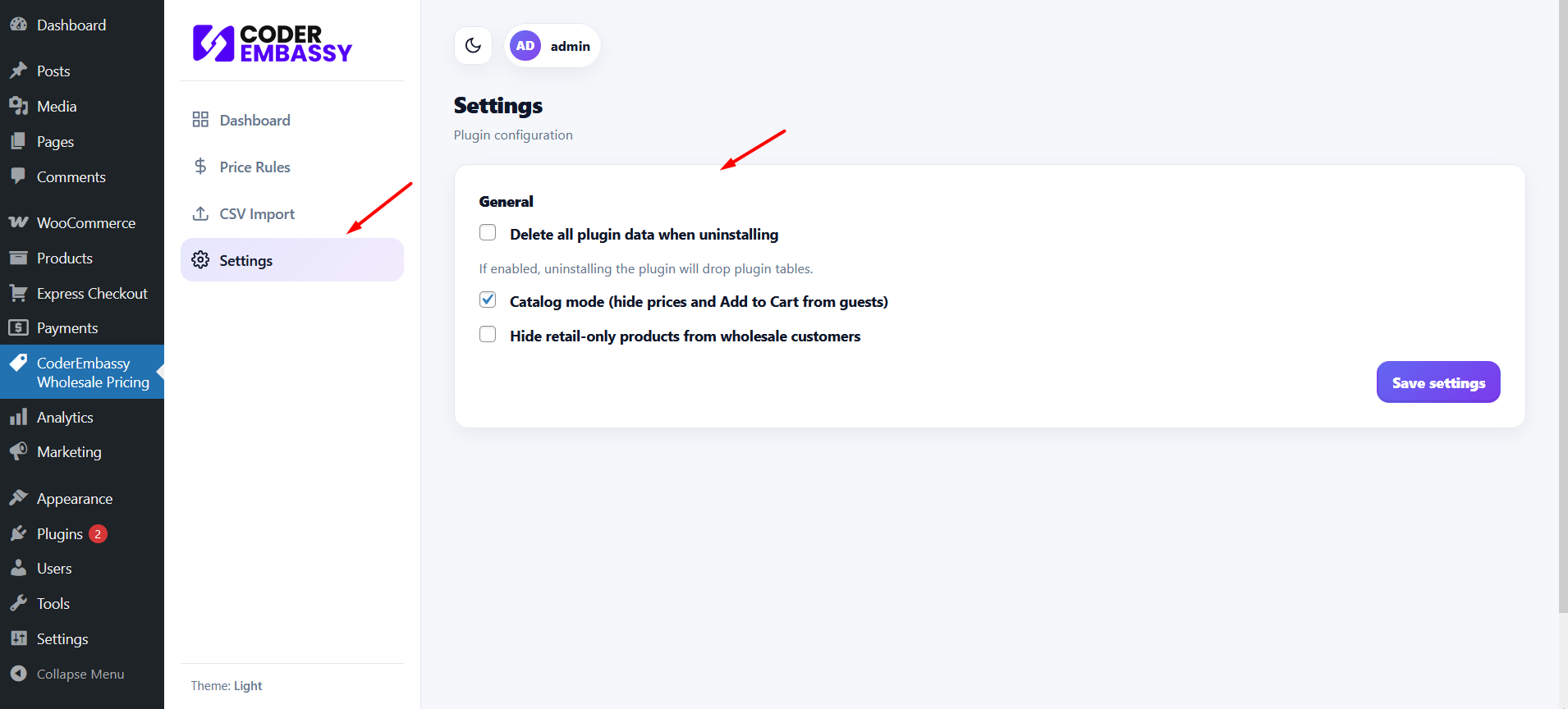Disable the Catalog mode checkbox
Image resolution: width=1568 pixels, height=709 pixels.
[x=488, y=300]
